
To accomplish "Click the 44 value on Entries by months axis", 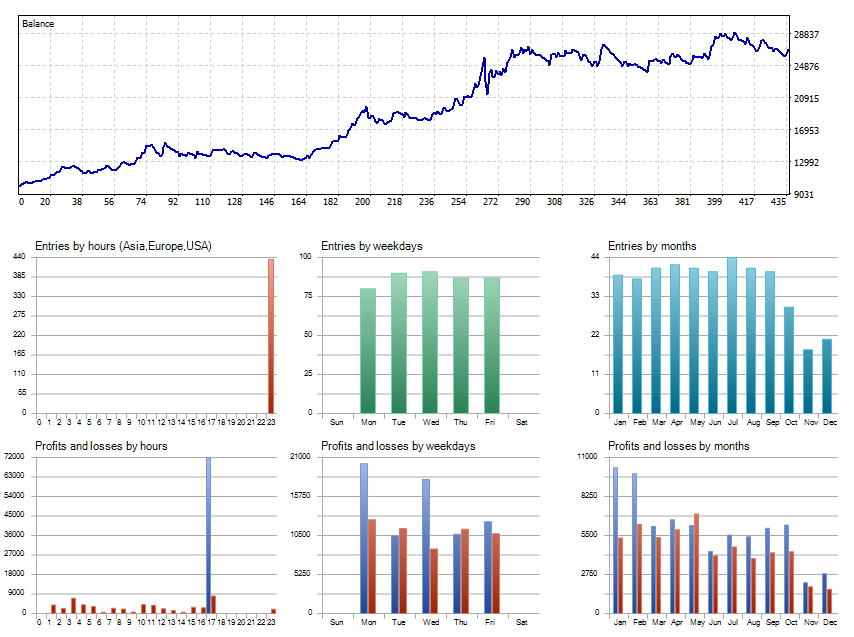I will click(595, 256).
